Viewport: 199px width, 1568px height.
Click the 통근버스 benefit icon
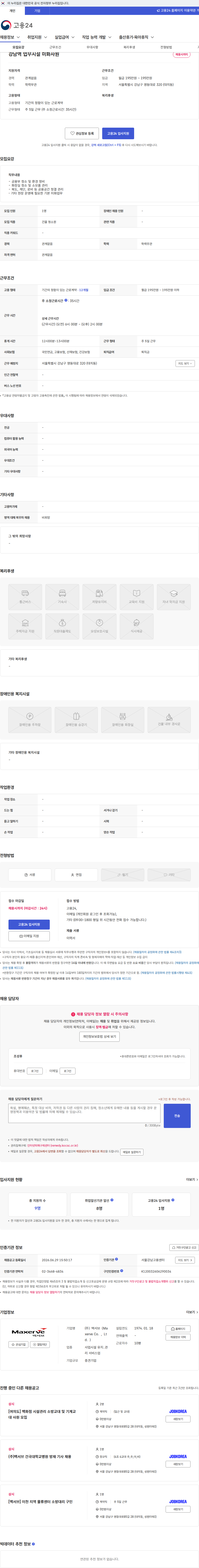tap(25, 597)
